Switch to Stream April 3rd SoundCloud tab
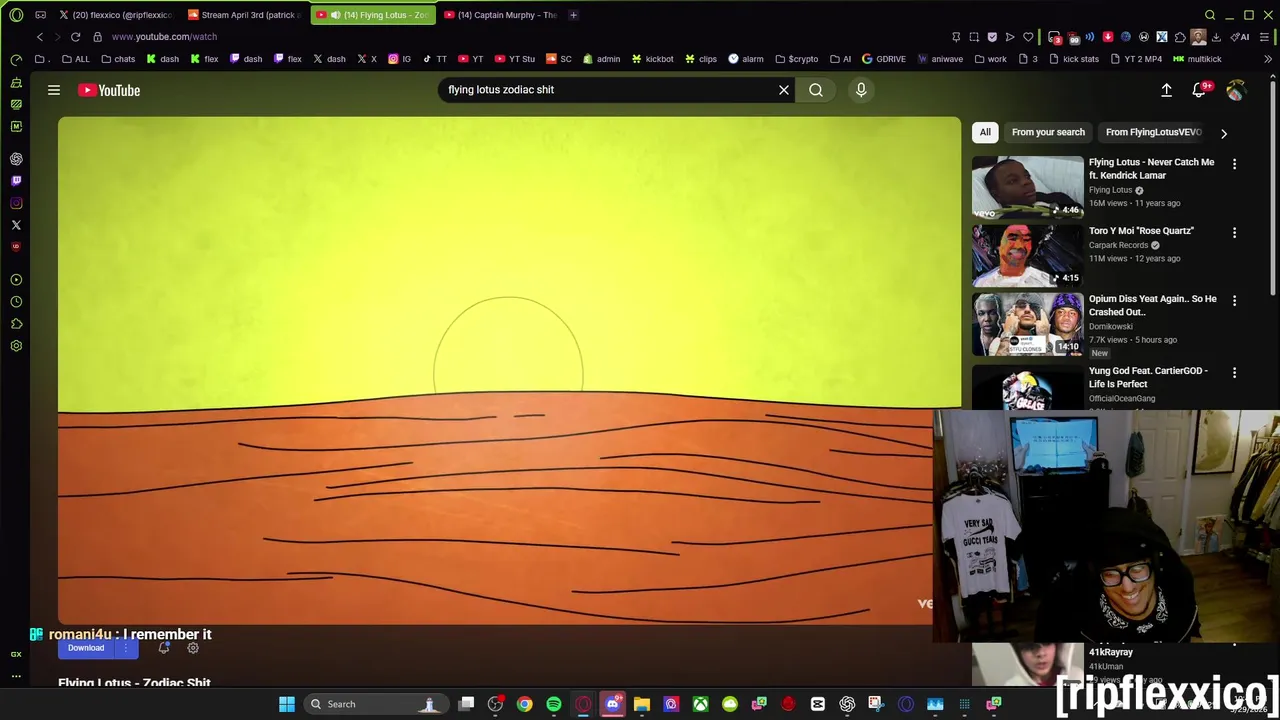This screenshot has height=720, width=1280. [245, 15]
